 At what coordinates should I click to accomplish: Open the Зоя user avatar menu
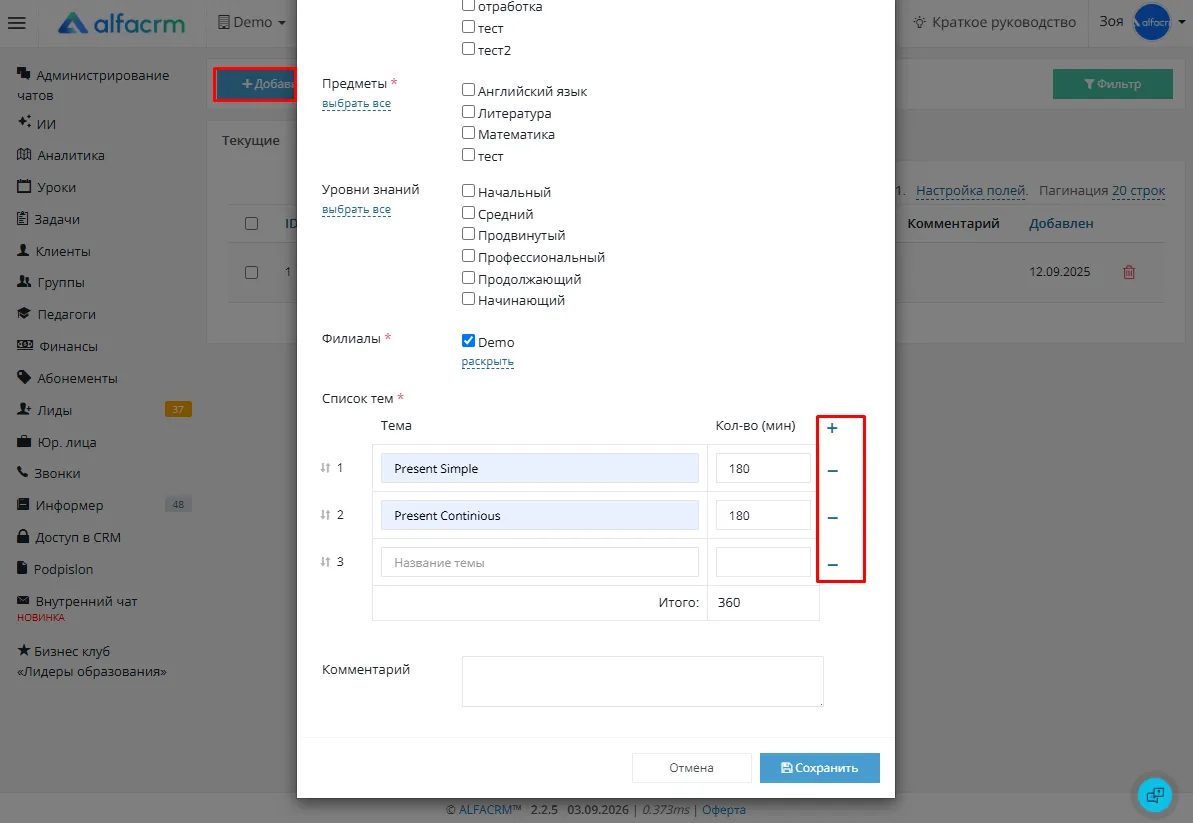pyautogui.click(x=1152, y=22)
